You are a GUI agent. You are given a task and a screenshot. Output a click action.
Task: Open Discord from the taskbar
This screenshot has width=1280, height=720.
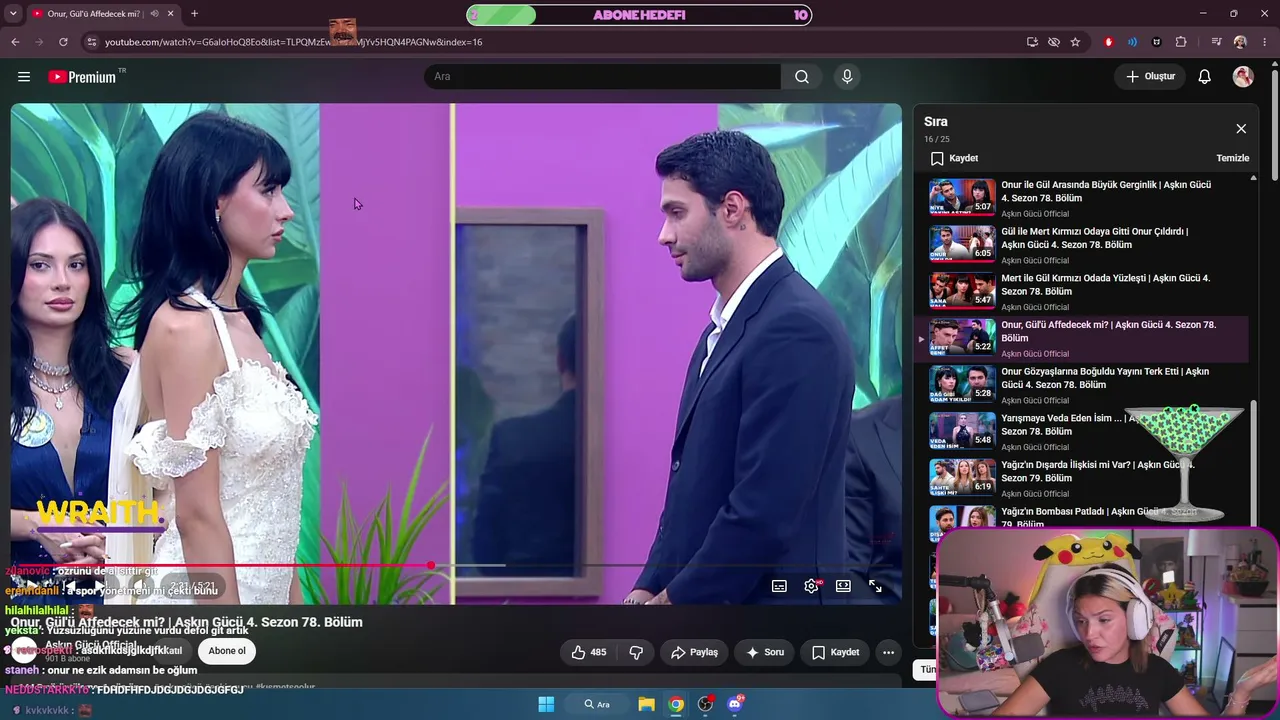pos(735,704)
